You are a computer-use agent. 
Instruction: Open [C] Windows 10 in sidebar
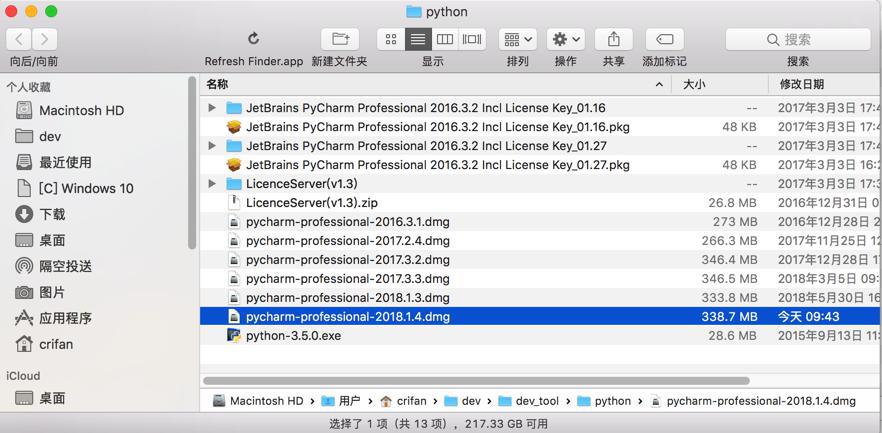pos(86,188)
